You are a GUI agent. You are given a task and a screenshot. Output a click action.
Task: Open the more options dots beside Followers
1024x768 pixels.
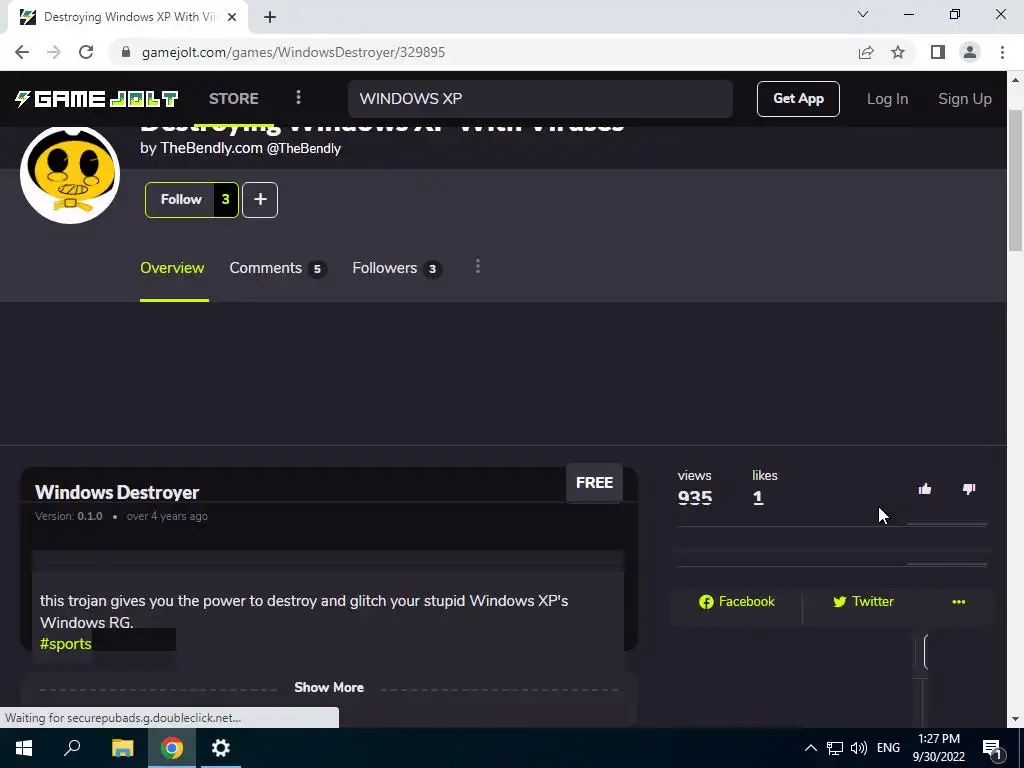(478, 266)
